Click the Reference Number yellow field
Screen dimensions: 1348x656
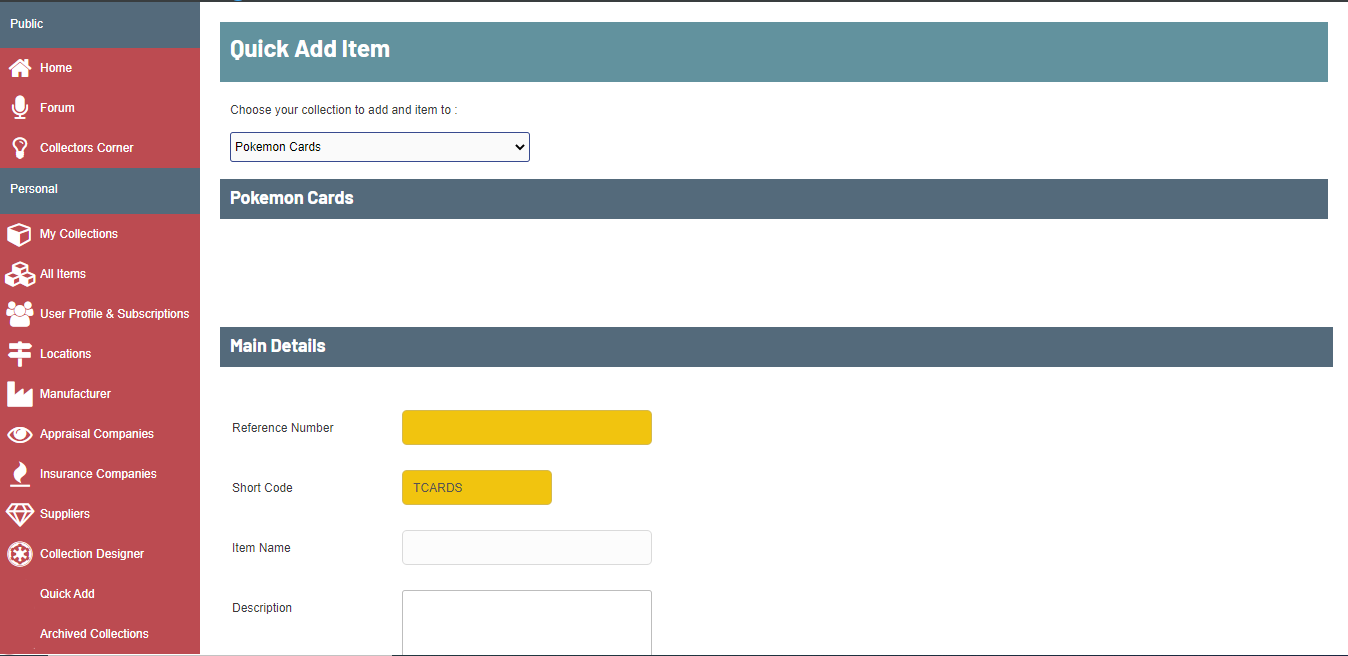click(527, 428)
